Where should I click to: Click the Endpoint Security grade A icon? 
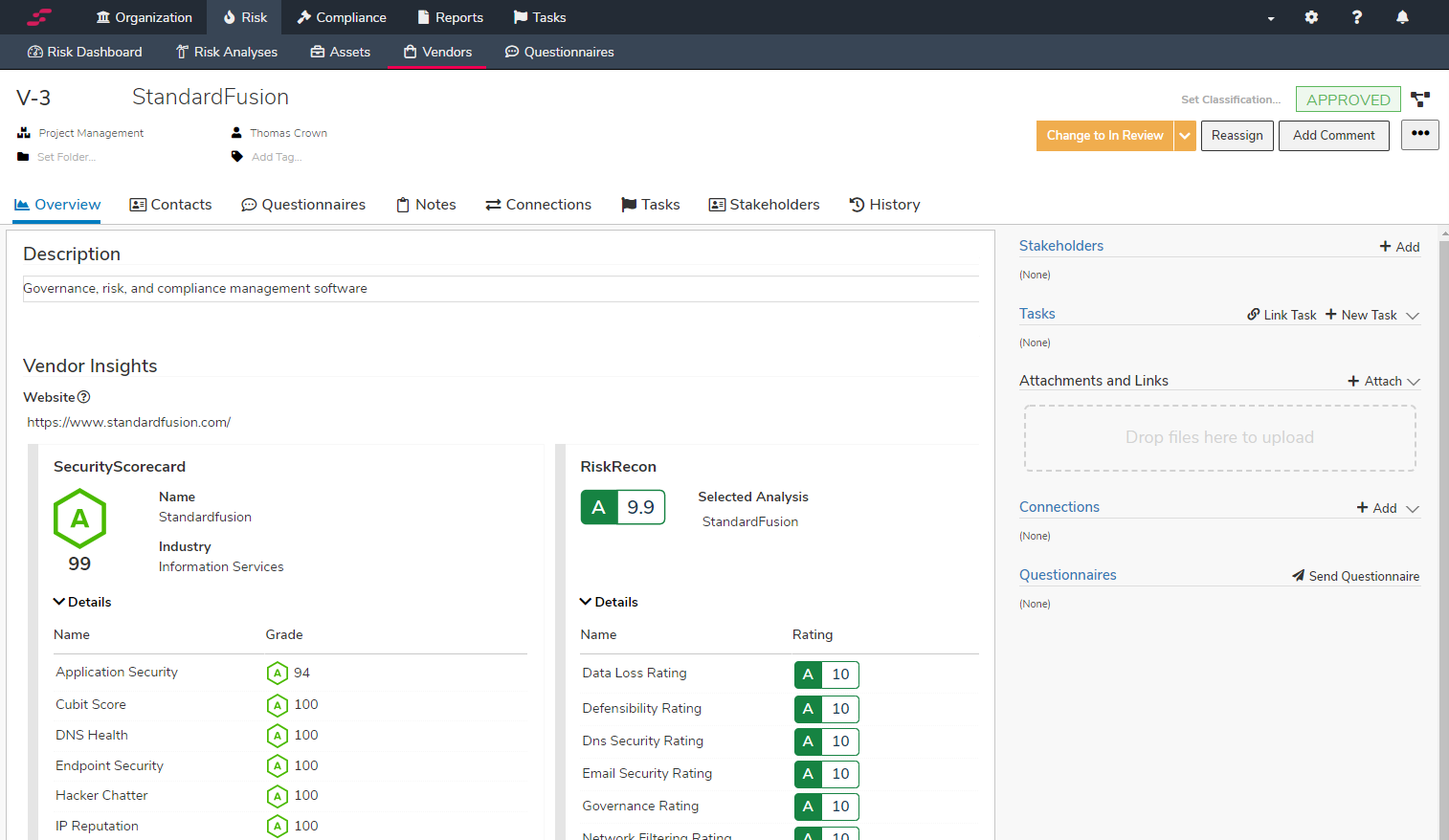pyautogui.click(x=278, y=766)
